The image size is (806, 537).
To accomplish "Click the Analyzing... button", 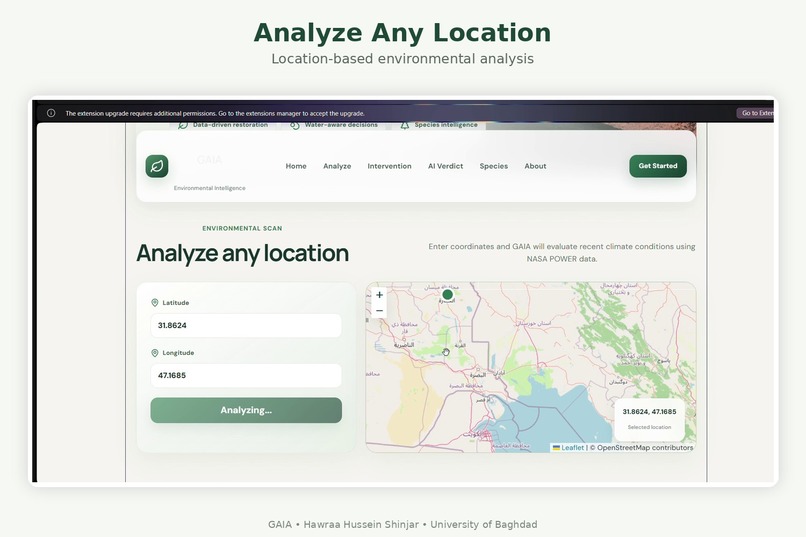I will pos(246,410).
